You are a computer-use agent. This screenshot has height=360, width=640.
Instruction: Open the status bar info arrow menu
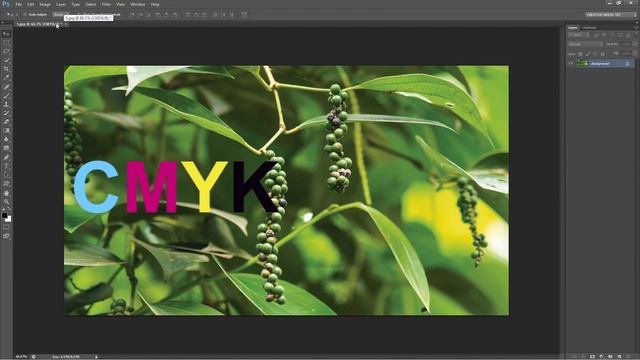pos(96,357)
